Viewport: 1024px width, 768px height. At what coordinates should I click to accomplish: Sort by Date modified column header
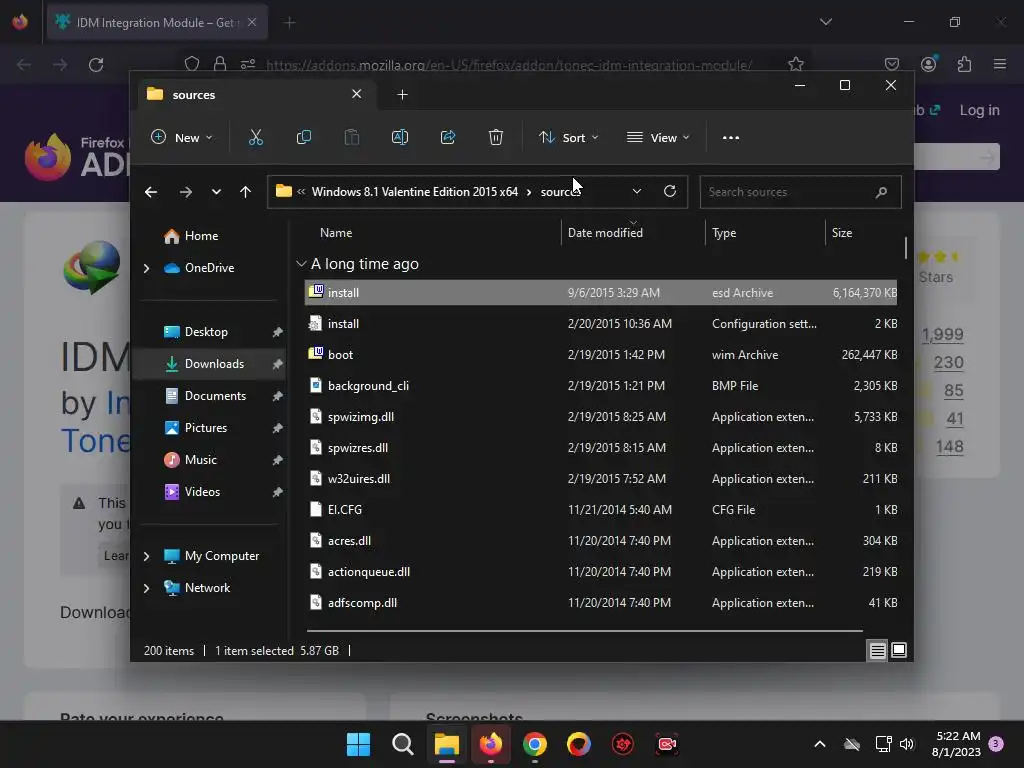pos(605,232)
